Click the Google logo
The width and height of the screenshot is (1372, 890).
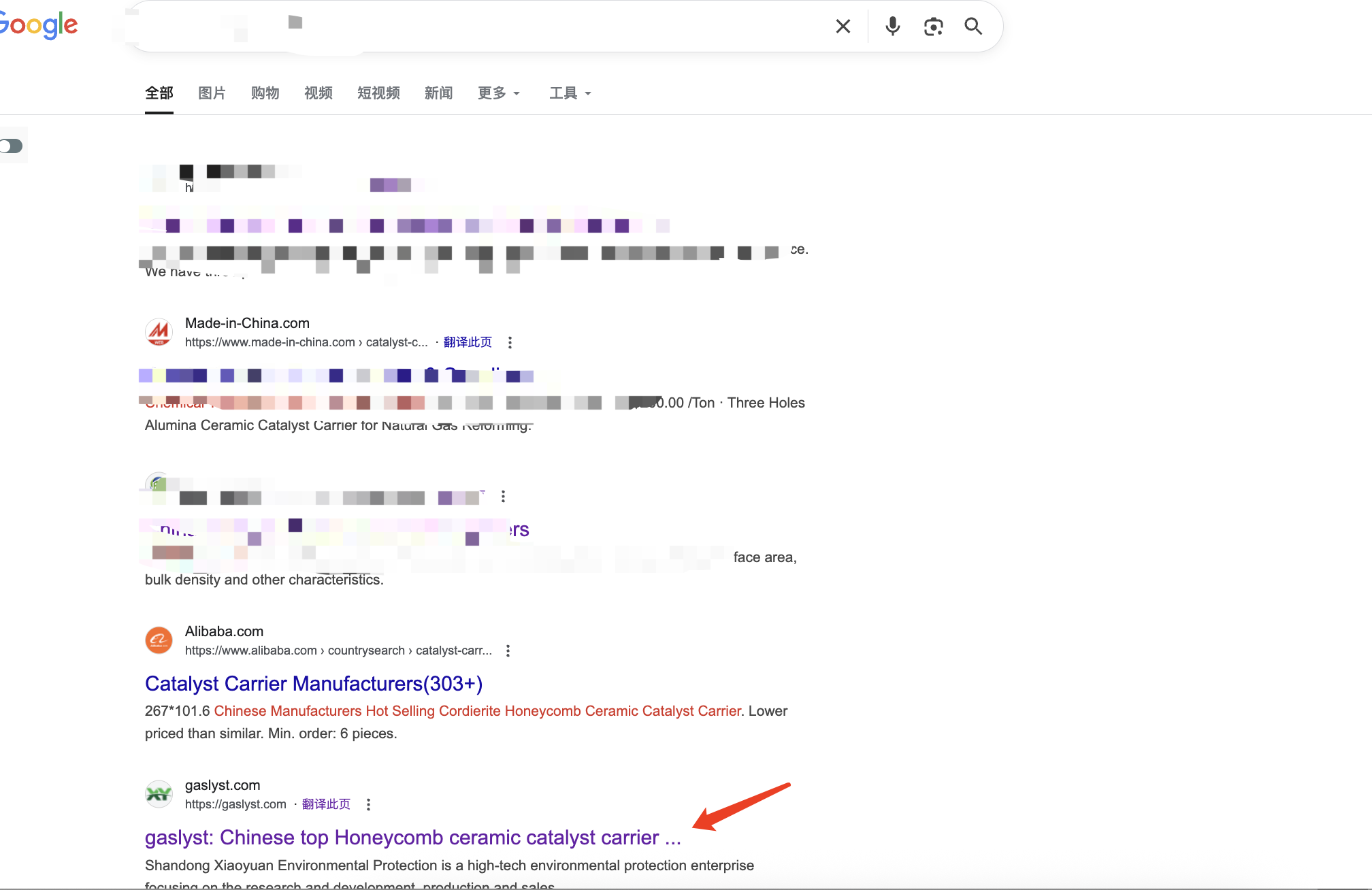point(37,25)
